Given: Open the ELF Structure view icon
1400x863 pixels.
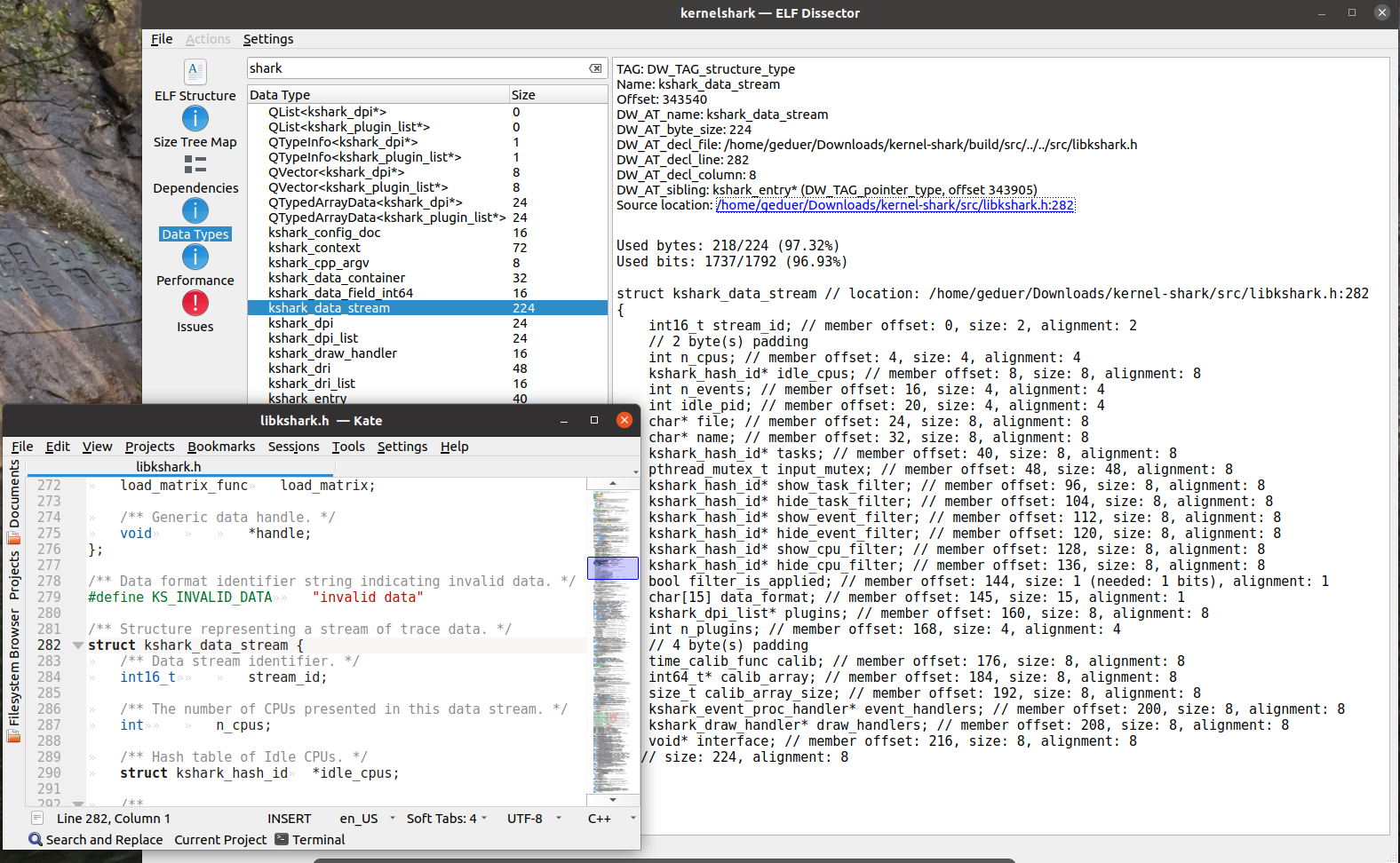Looking at the screenshot, I should (x=195, y=72).
